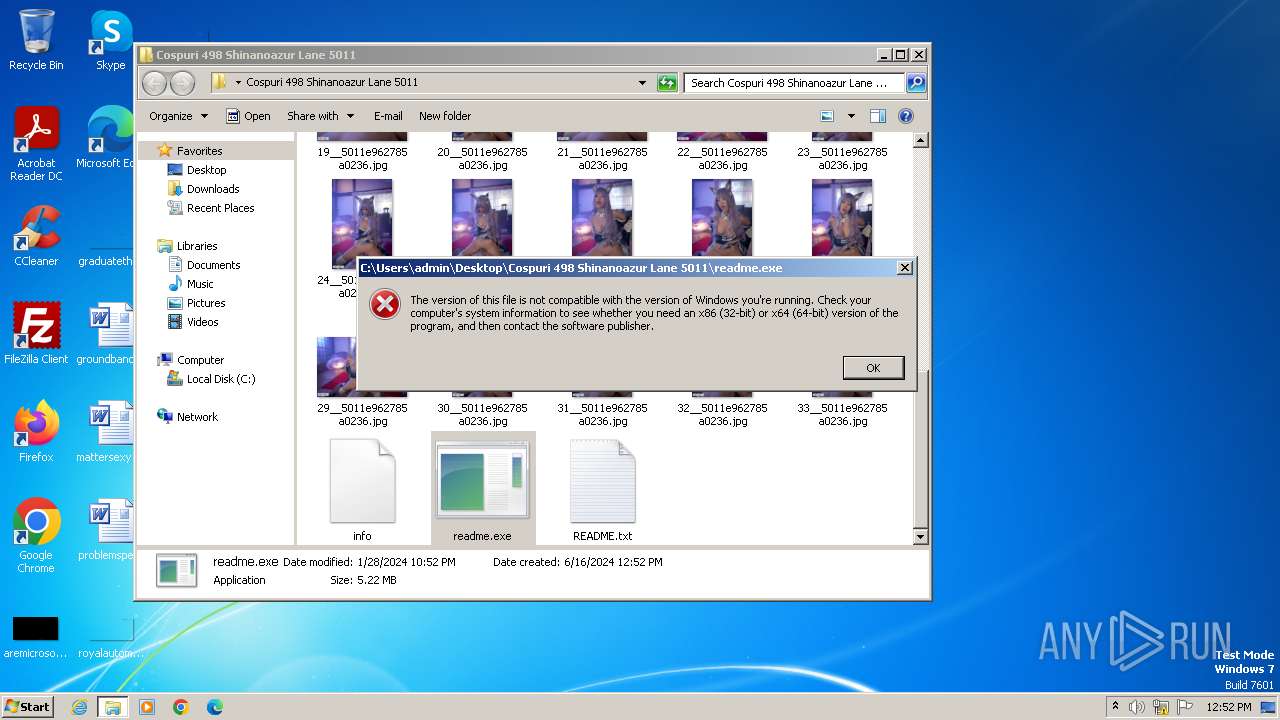Open Windows Media Player from taskbar

pyautogui.click(x=147, y=707)
